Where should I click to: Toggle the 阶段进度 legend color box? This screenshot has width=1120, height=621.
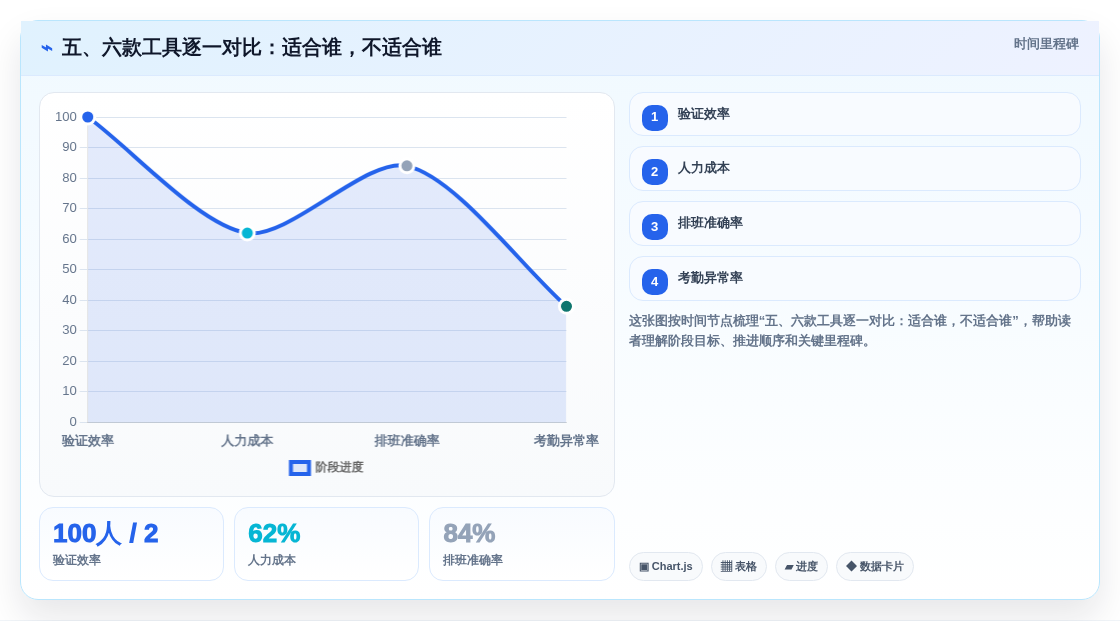tap(299, 468)
